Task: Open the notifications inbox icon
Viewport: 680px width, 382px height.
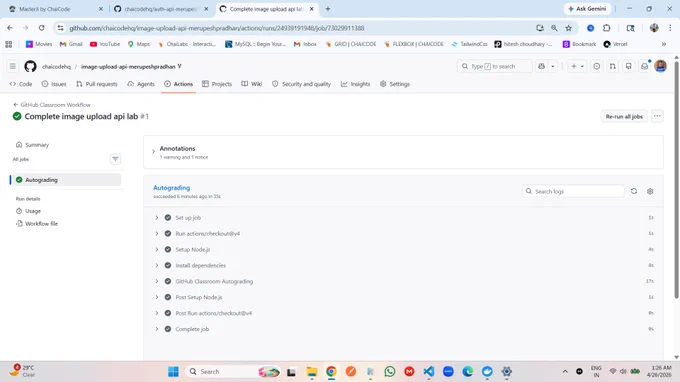Action: click(644, 66)
